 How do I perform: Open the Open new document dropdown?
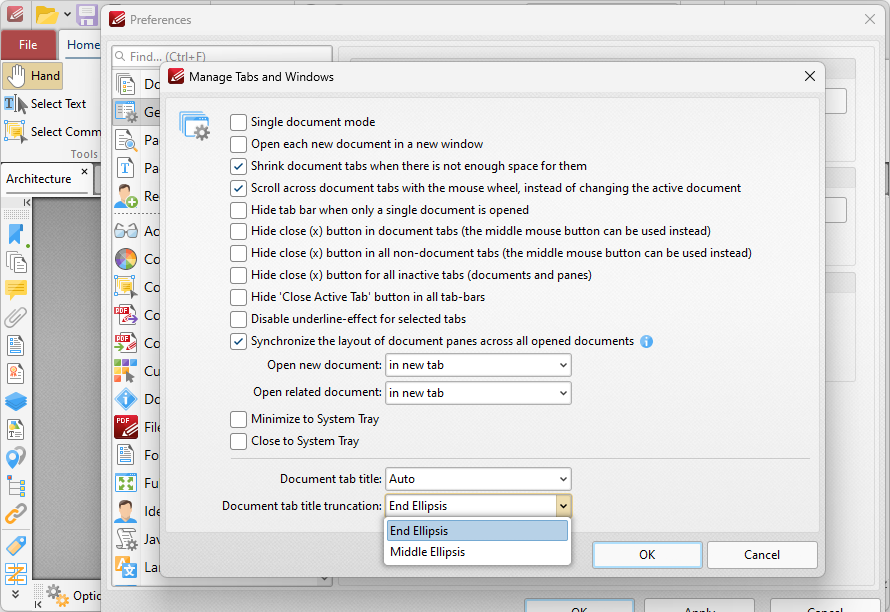[477, 365]
